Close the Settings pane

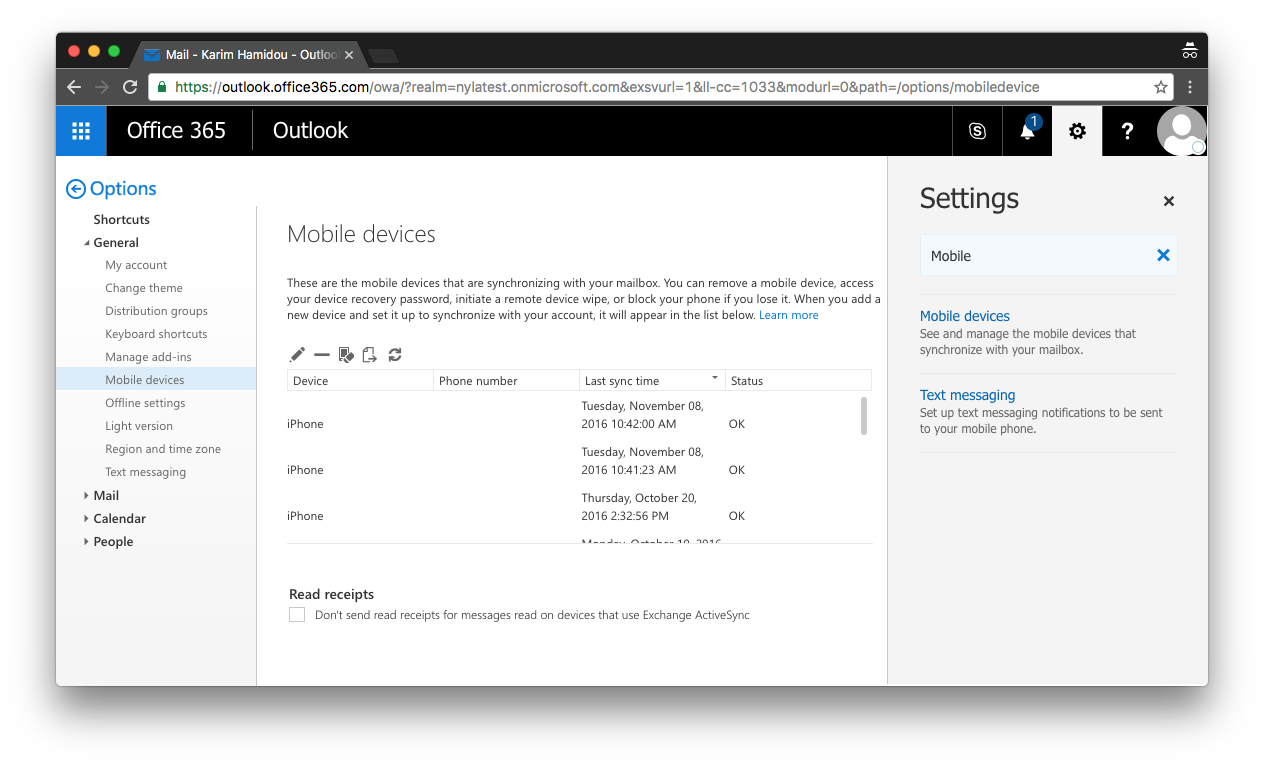(1168, 201)
